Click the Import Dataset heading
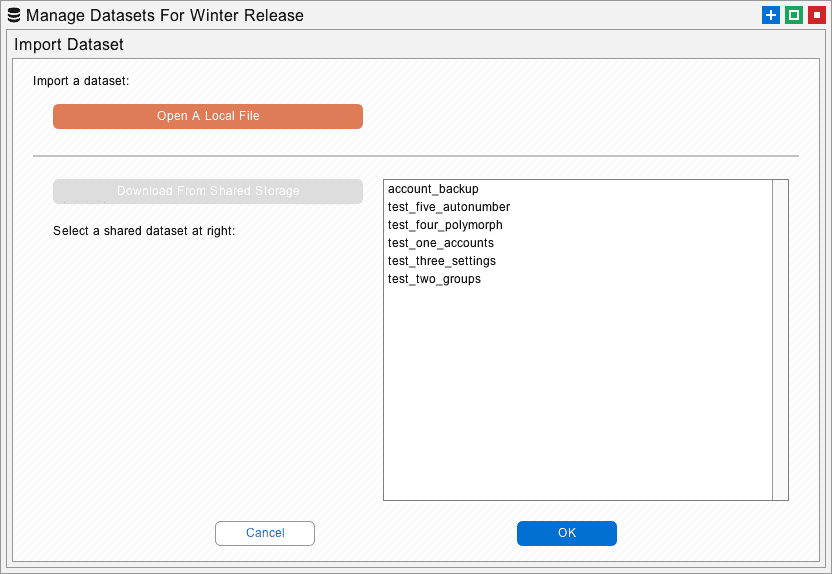The image size is (832, 574). pos(69,45)
